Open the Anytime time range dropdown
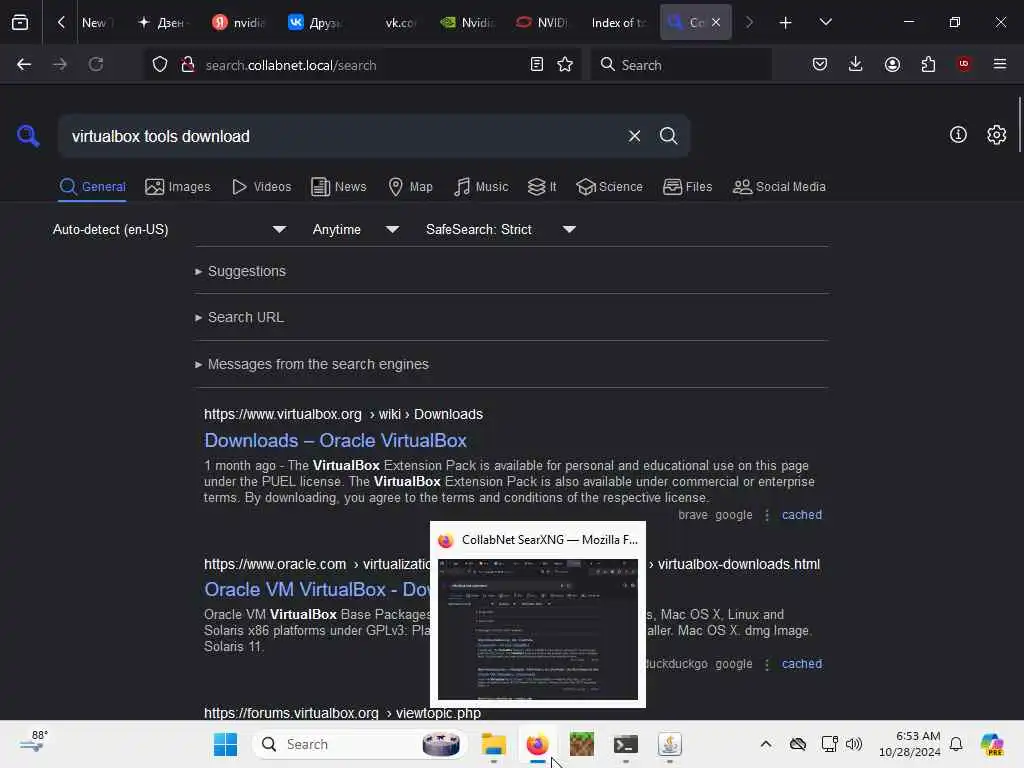 [356, 229]
